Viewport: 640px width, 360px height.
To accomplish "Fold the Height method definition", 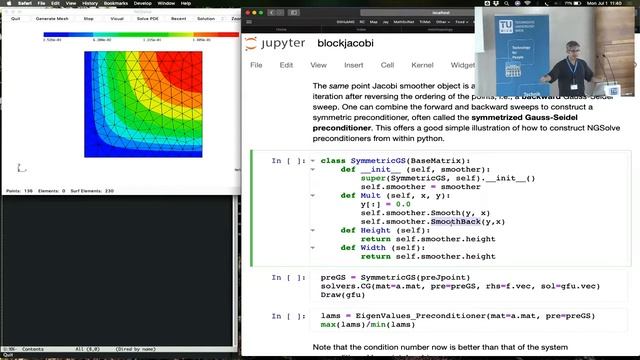I will [x=313, y=230].
